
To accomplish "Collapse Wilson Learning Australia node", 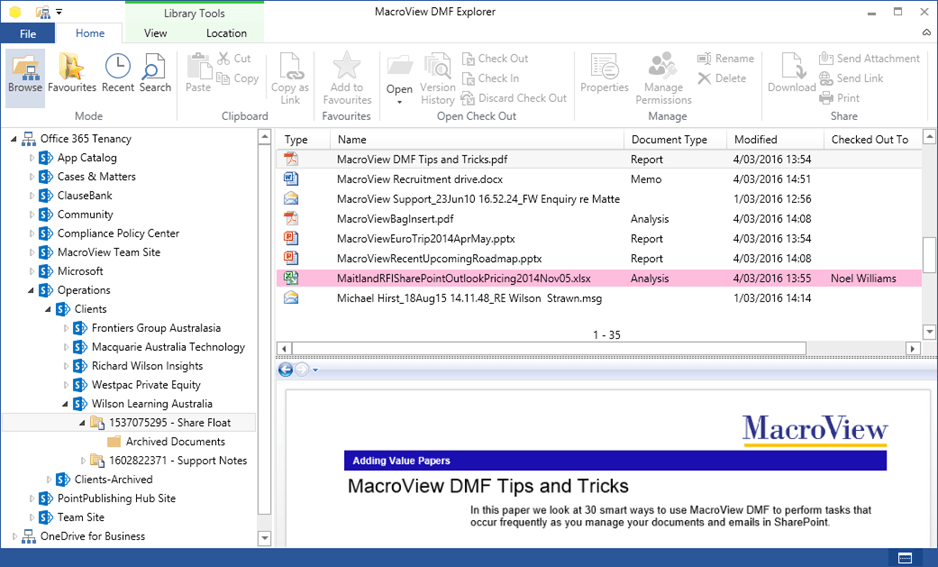I will 65,404.
